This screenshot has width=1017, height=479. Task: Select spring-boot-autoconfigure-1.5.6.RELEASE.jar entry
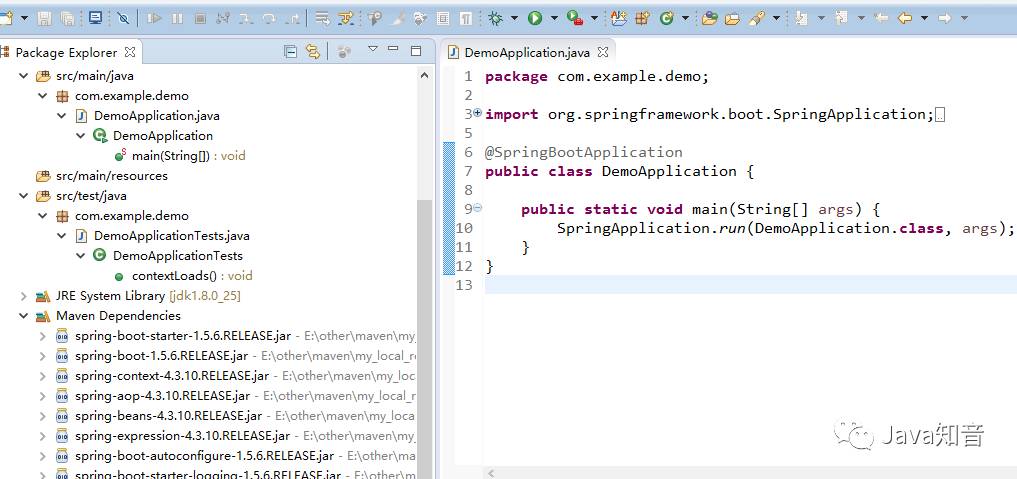coord(204,456)
